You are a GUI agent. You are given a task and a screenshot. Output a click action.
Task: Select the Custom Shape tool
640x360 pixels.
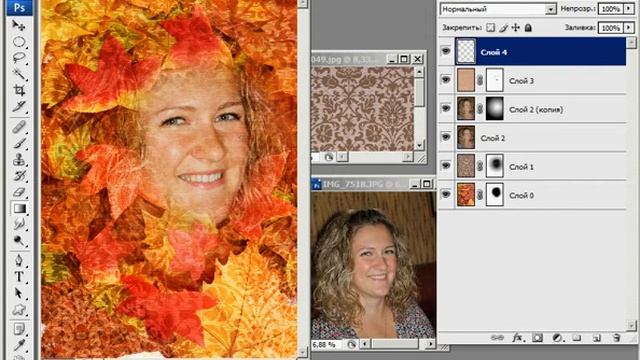19,309
